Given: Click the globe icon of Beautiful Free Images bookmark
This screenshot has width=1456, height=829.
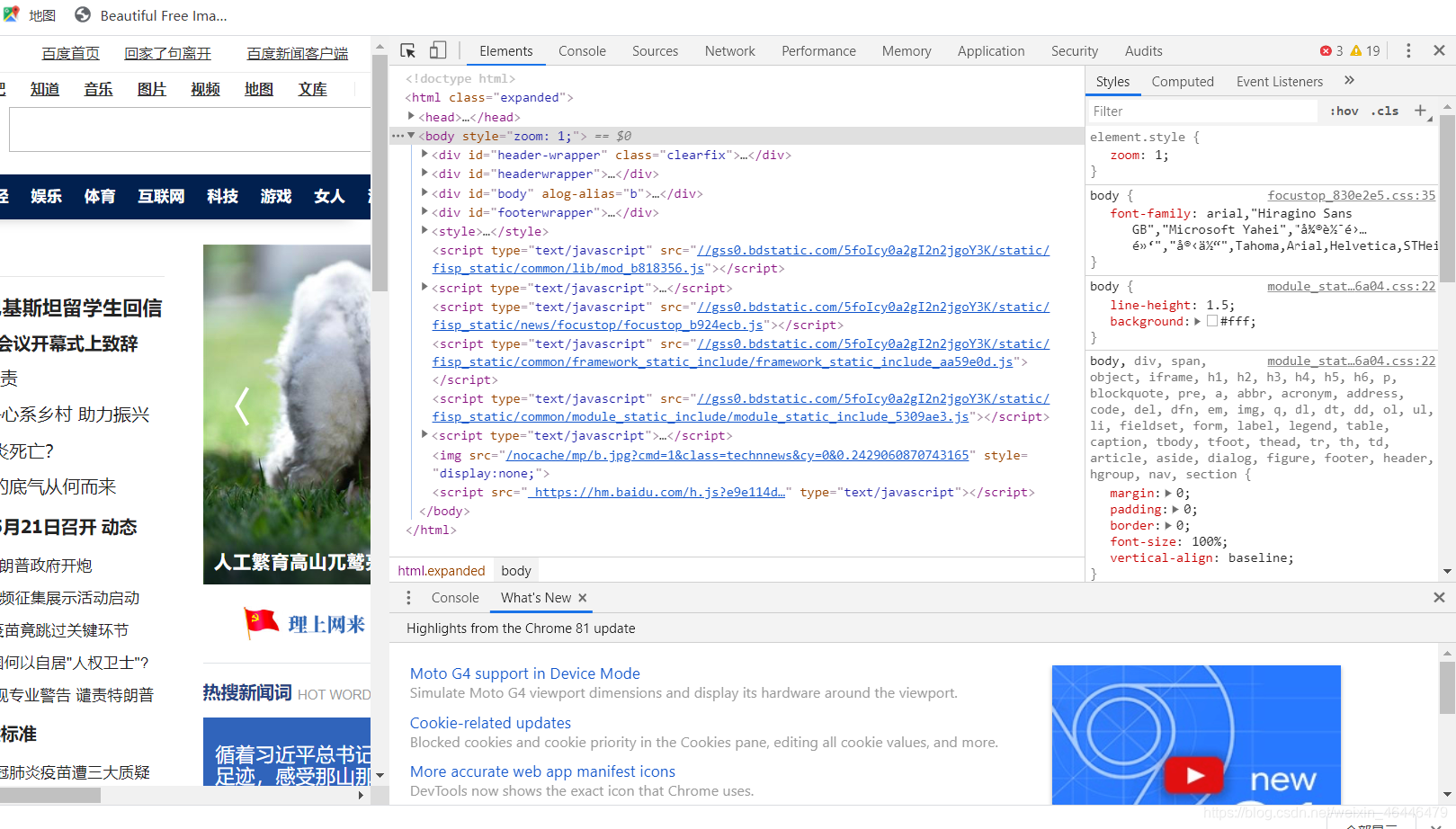Looking at the screenshot, I should tap(83, 14).
